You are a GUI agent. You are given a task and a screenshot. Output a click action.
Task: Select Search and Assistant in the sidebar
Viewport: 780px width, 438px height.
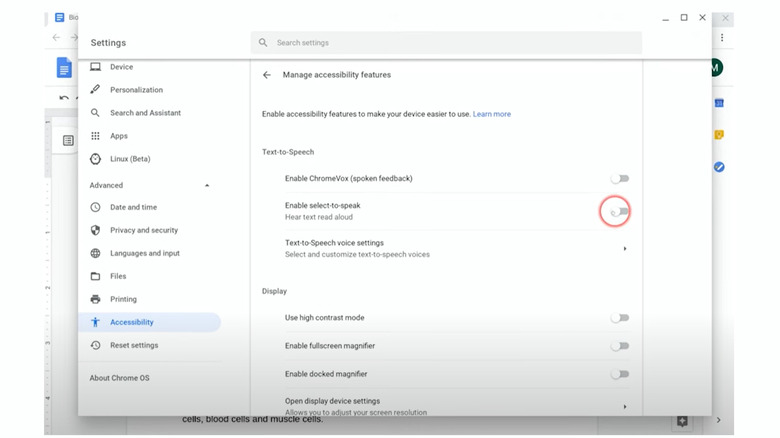point(145,113)
